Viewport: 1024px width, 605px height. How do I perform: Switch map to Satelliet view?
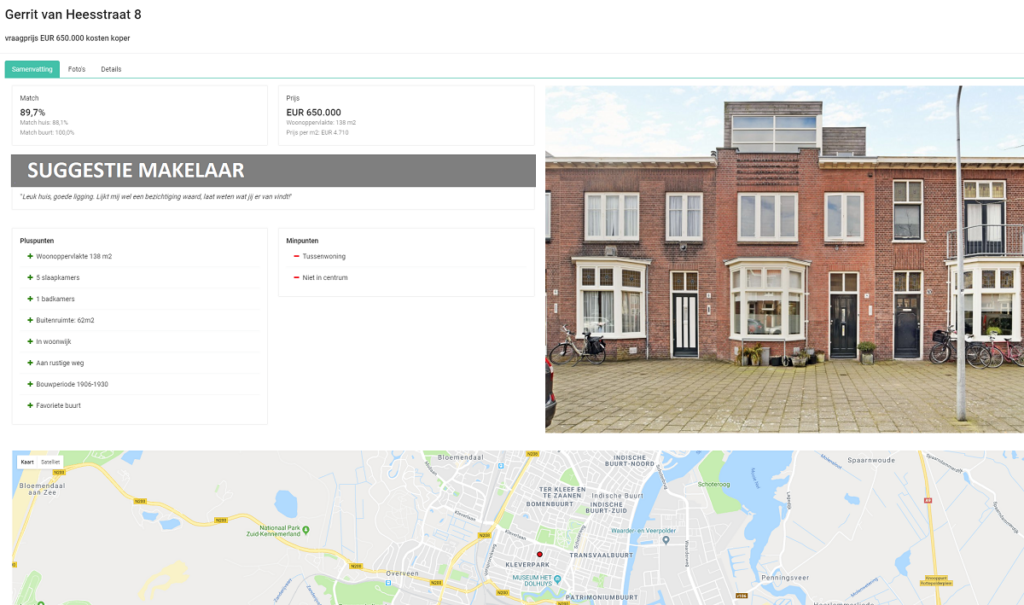(50, 462)
